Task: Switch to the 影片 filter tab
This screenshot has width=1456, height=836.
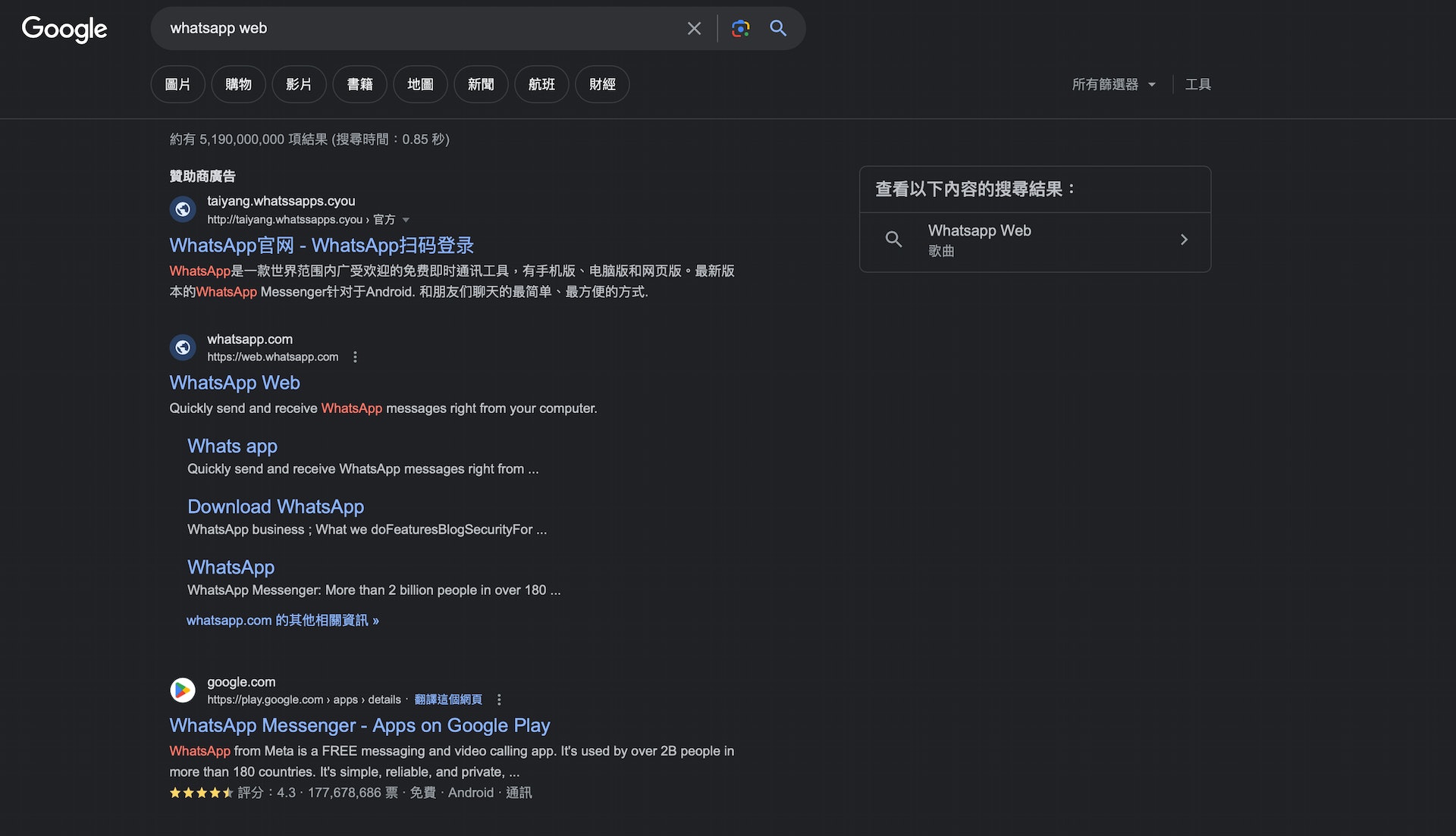Action: [x=299, y=84]
